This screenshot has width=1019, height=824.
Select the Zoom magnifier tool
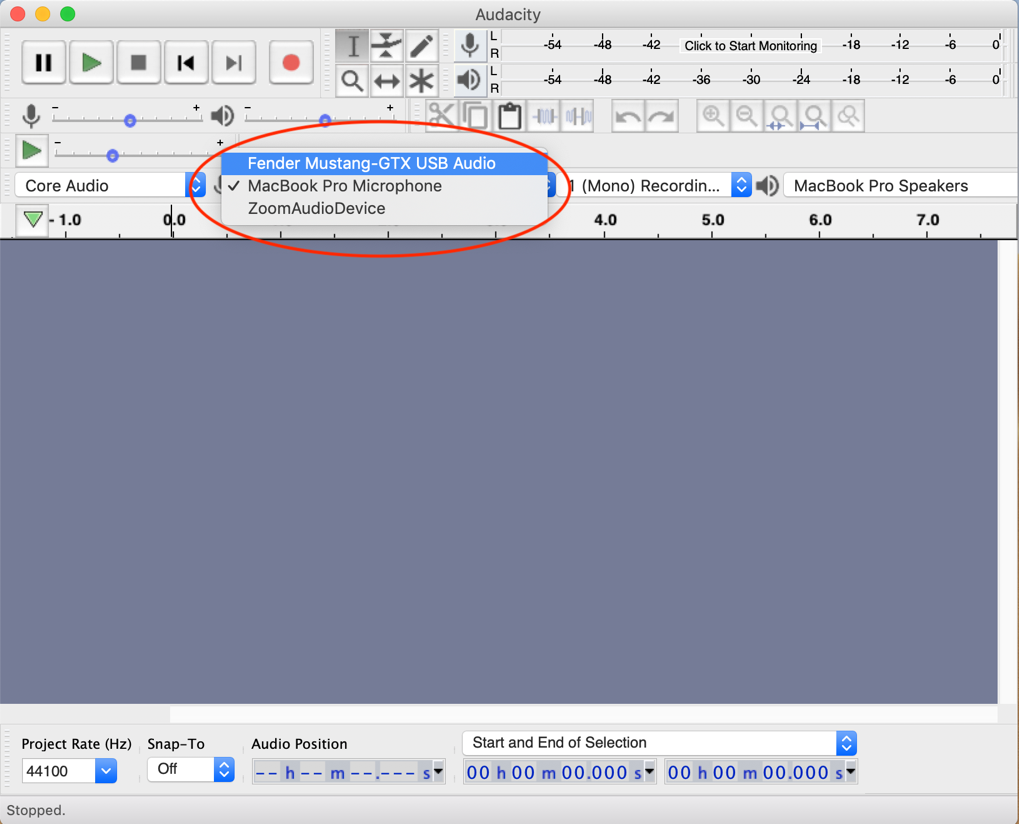pyautogui.click(x=353, y=81)
